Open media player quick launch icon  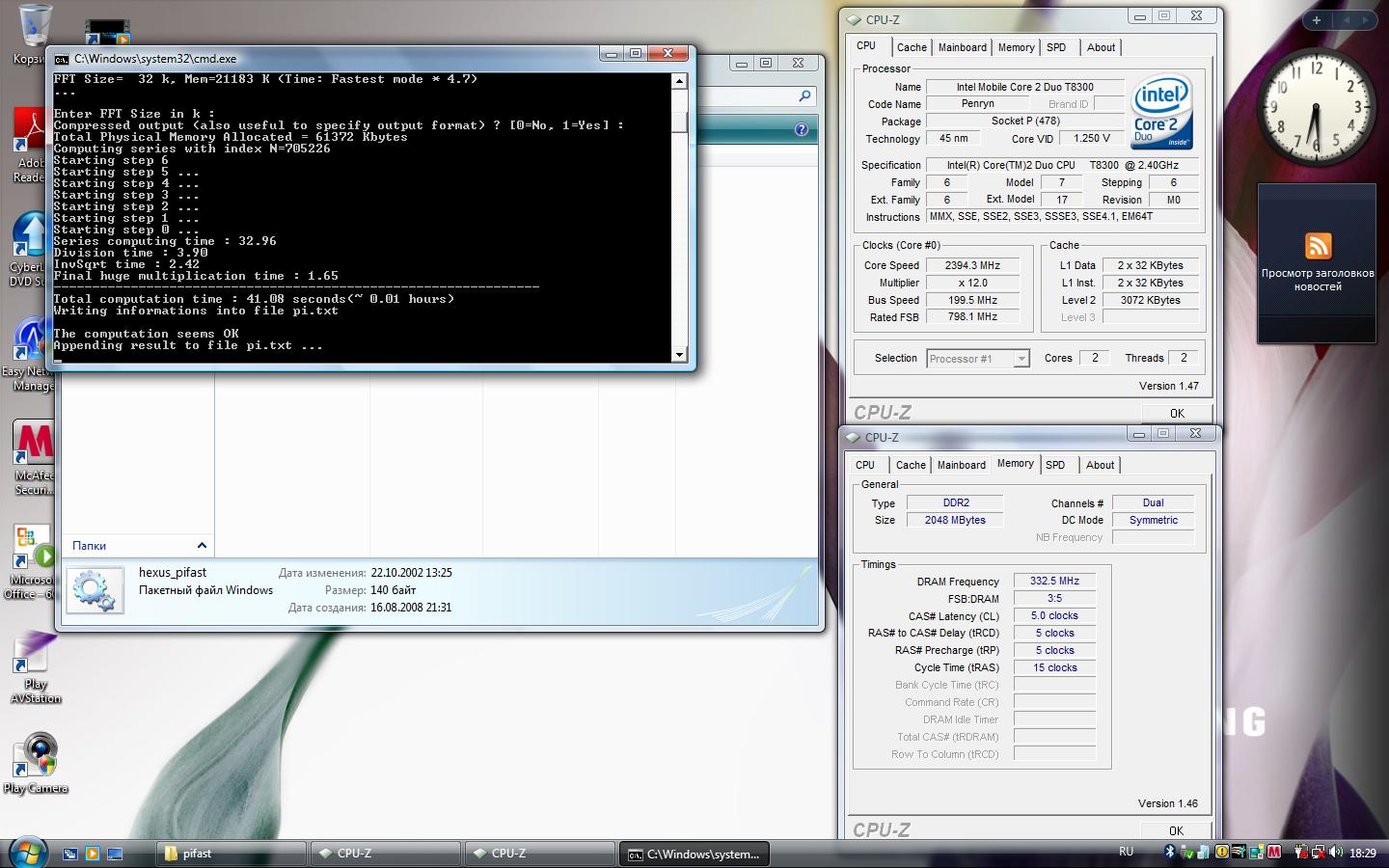click(x=93, y=854)
